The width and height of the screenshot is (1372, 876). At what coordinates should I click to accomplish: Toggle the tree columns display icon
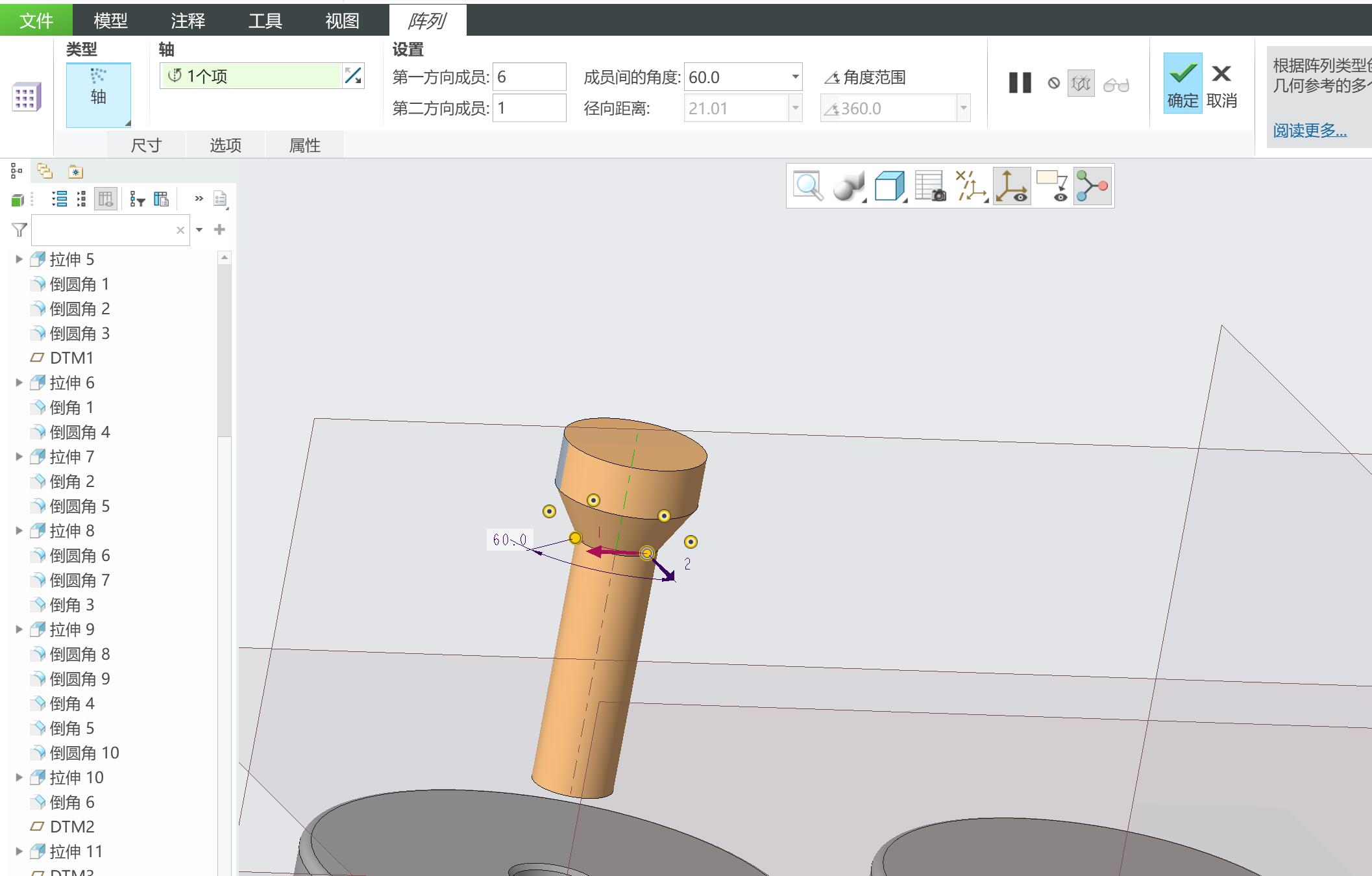click(x=105, y=199)
